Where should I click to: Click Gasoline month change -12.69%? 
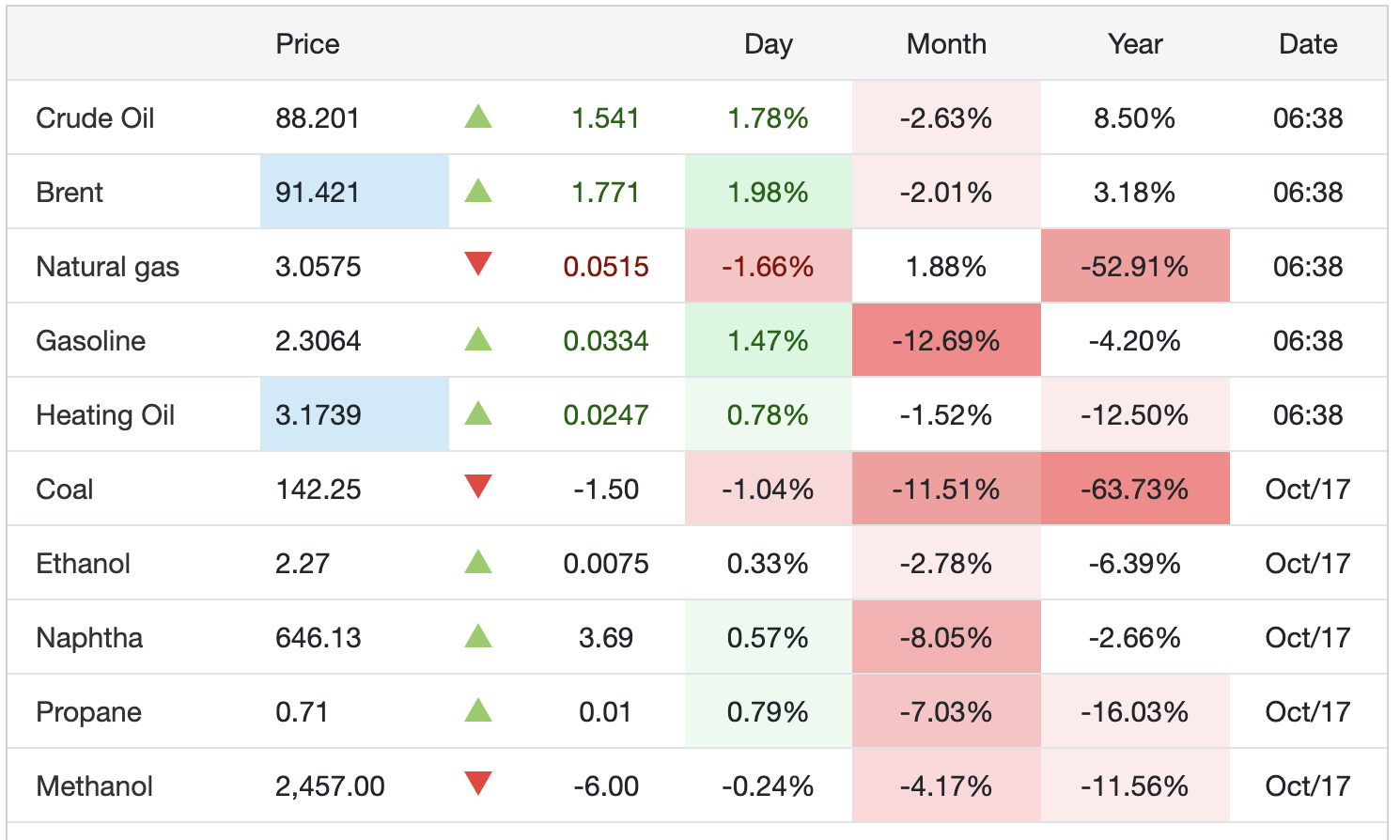tap(946, 341)
